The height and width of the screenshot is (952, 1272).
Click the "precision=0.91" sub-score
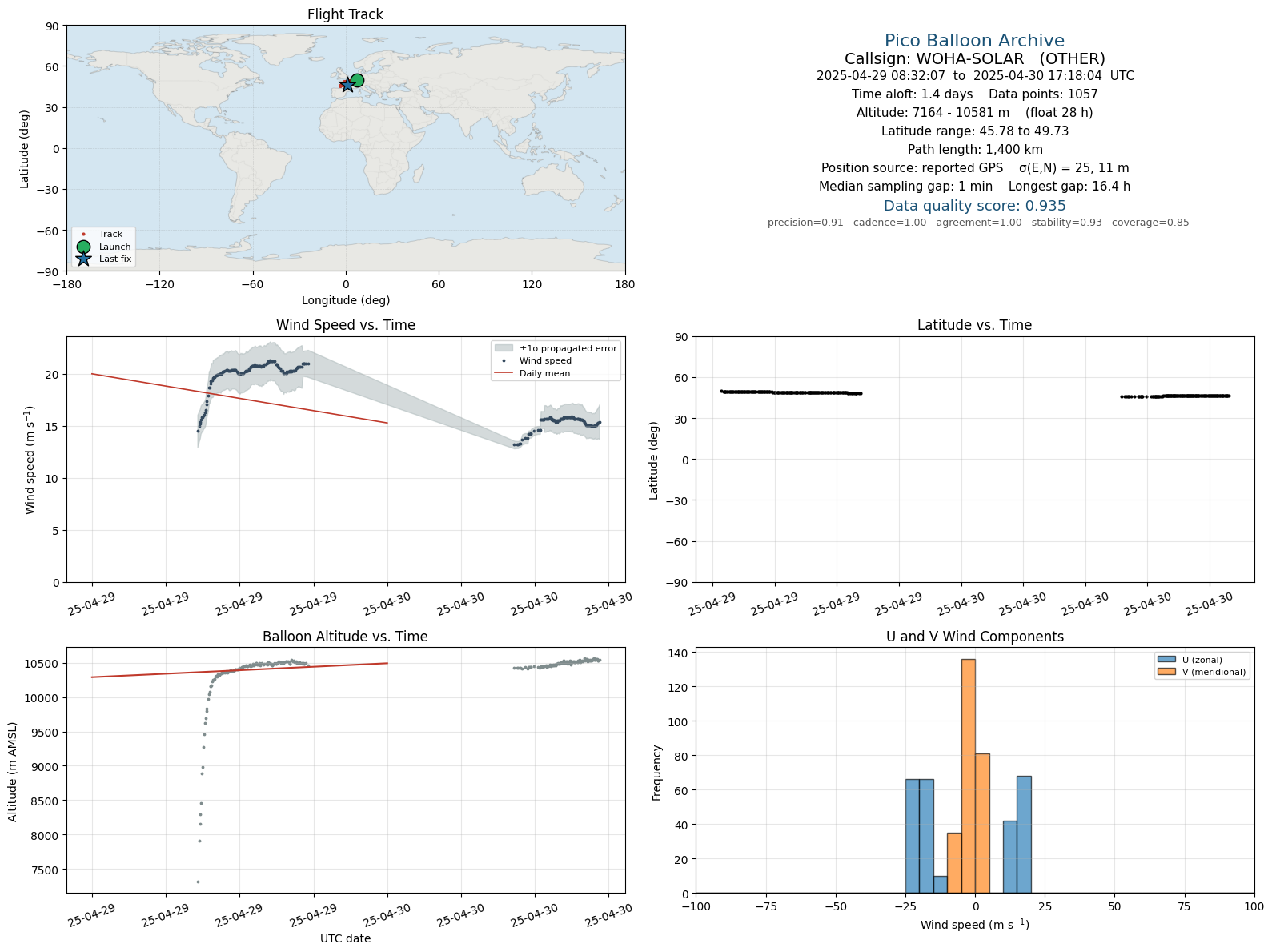(805, 223)
